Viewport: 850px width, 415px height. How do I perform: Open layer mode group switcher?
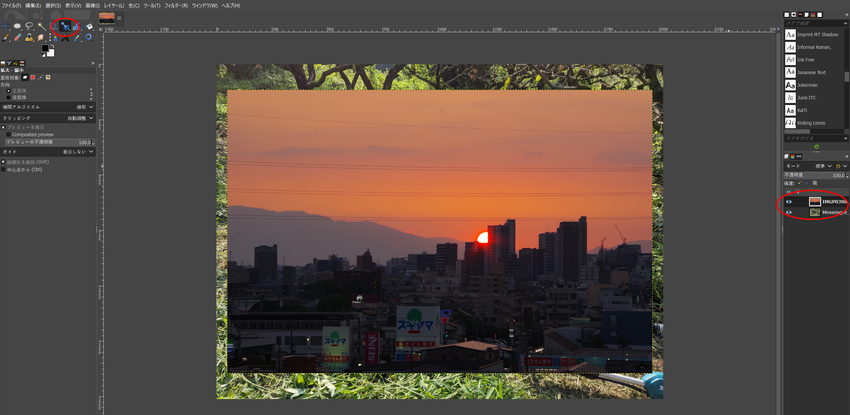(x=841, y=166)
